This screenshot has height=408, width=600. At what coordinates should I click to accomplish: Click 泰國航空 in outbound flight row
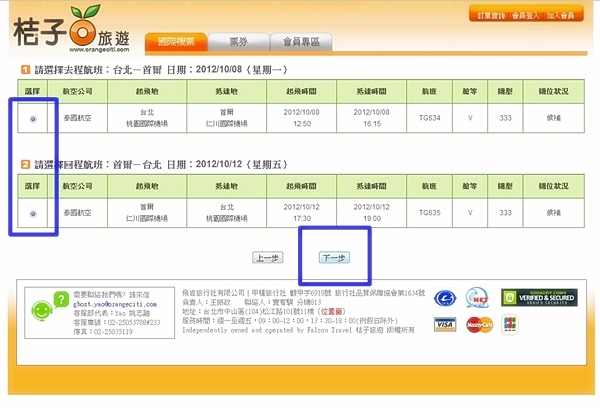tap(78, 118)
